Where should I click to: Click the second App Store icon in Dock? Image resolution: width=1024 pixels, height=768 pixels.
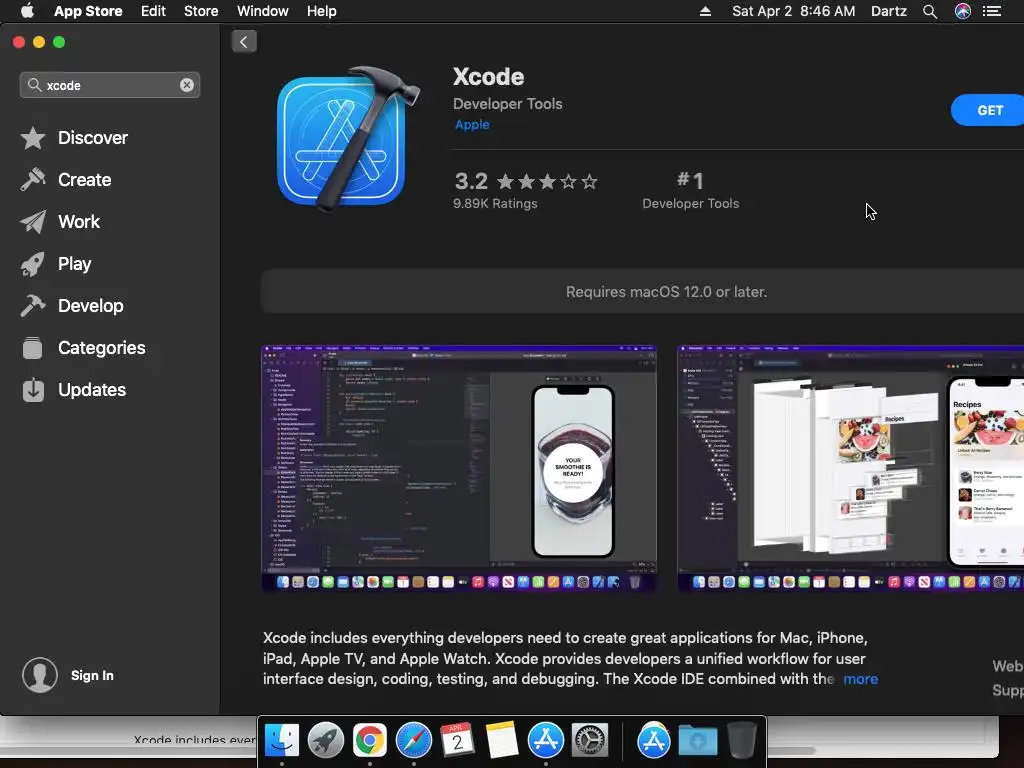click(653, 741)
